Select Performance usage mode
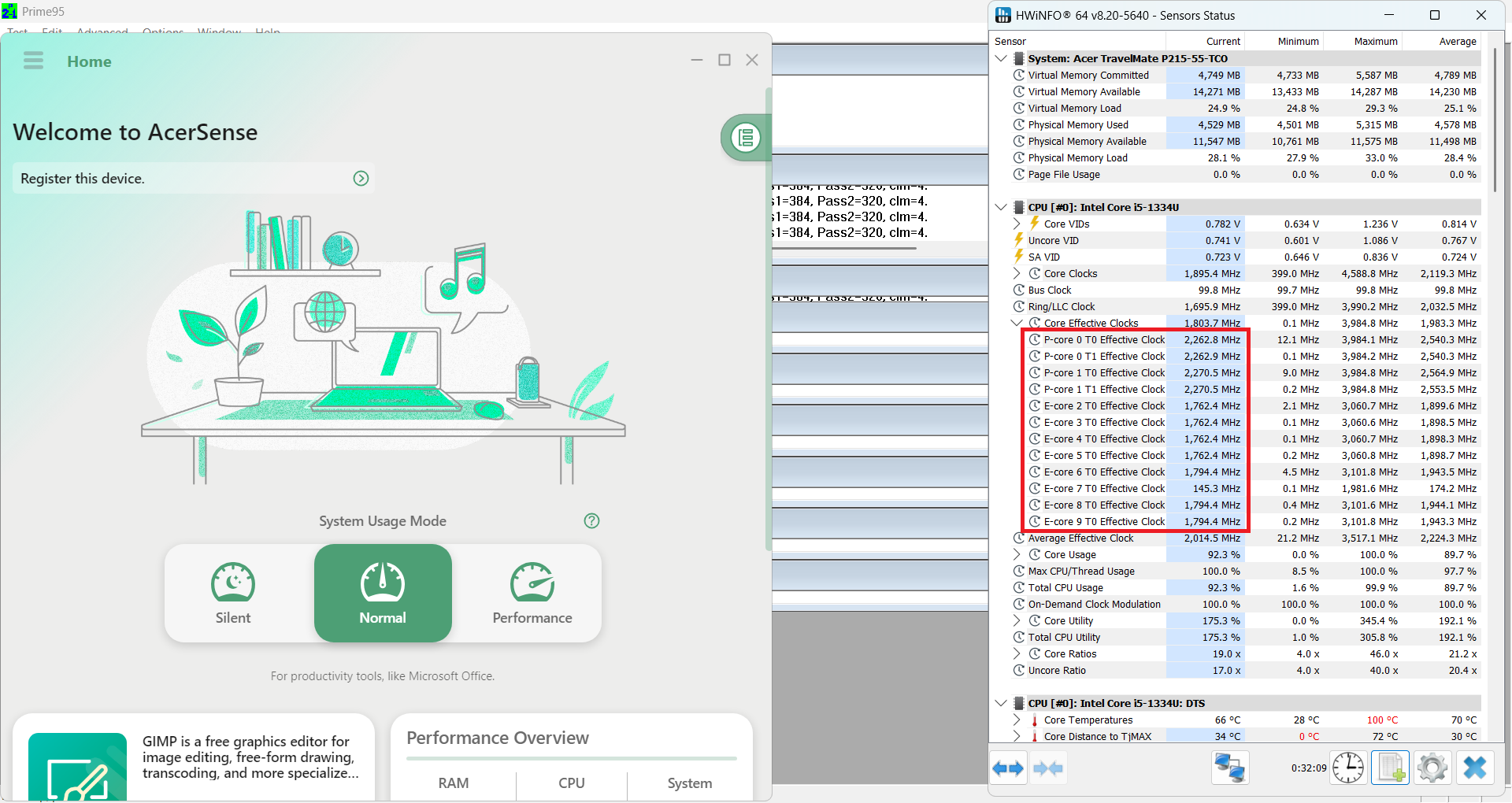The image size is (1512, 803). tap(532, 593)
